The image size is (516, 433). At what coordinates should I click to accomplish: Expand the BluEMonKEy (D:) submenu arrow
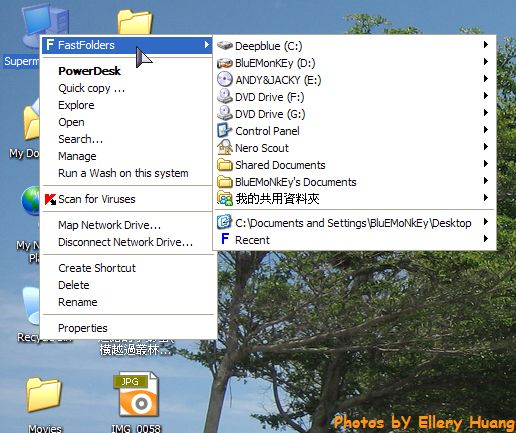click(486, 61)
